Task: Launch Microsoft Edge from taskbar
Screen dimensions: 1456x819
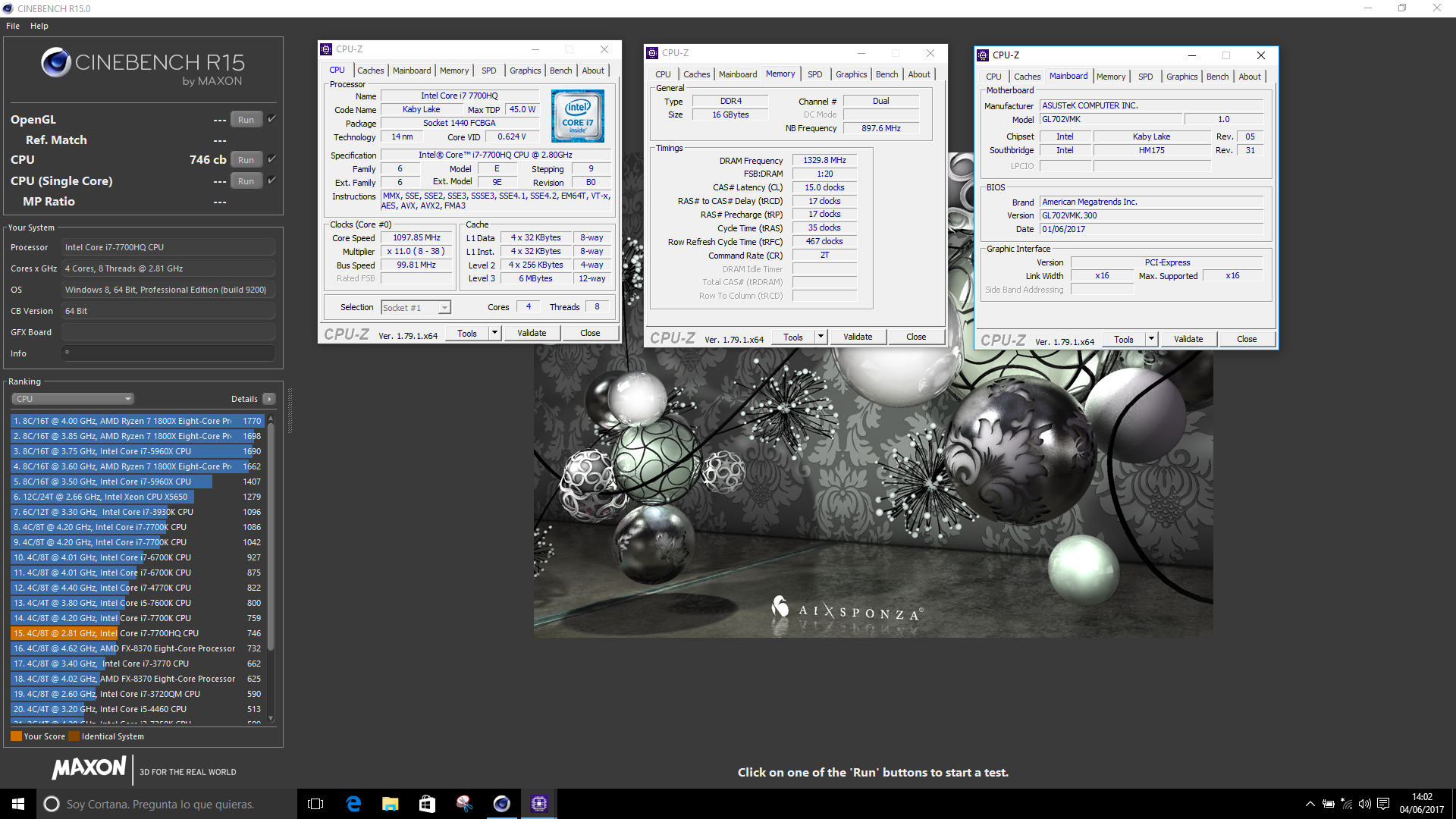Action: coord(353,804)
